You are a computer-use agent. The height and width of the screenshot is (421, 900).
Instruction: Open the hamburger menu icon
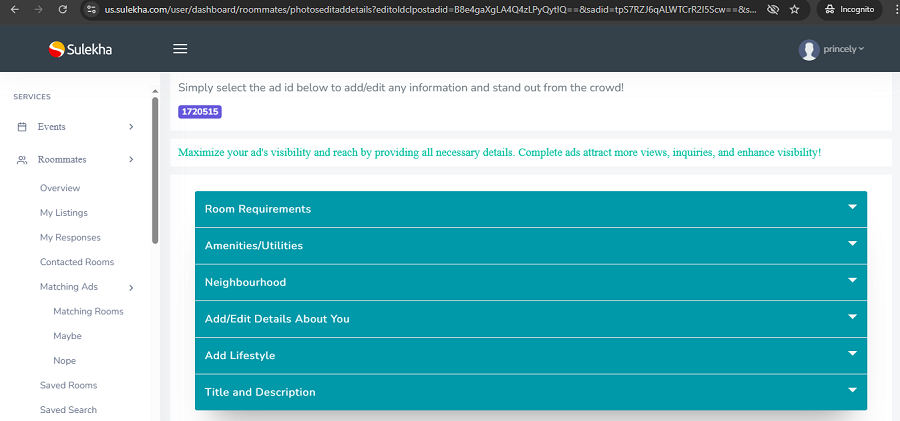(x=180, y=49)
